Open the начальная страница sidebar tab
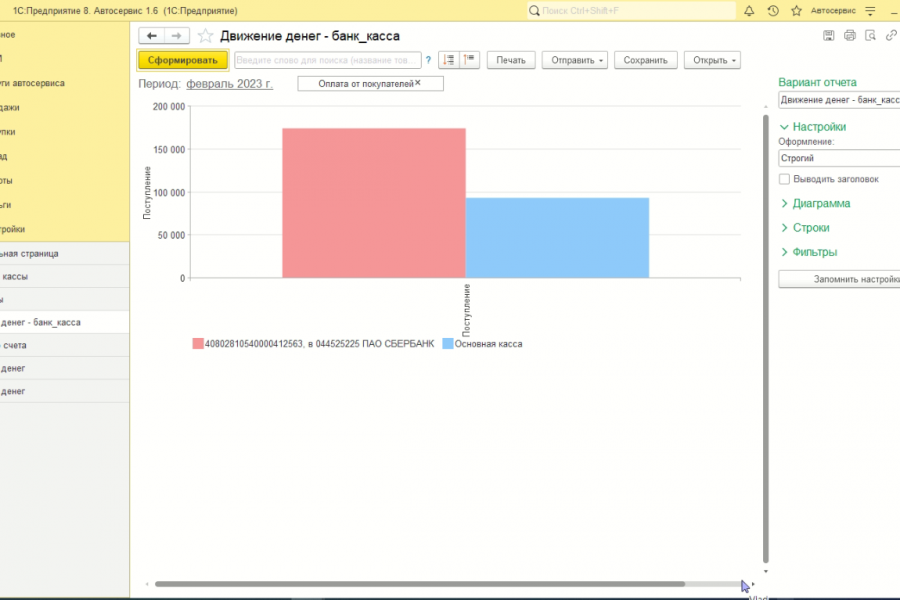900x600 pixels. coord(64,253)
